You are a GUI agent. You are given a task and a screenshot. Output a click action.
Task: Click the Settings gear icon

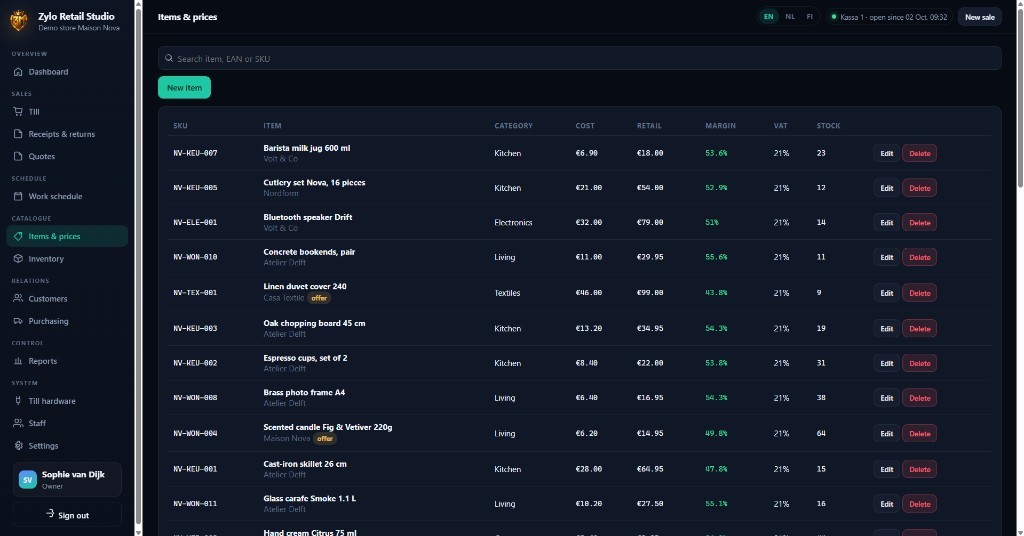point(18,445)
